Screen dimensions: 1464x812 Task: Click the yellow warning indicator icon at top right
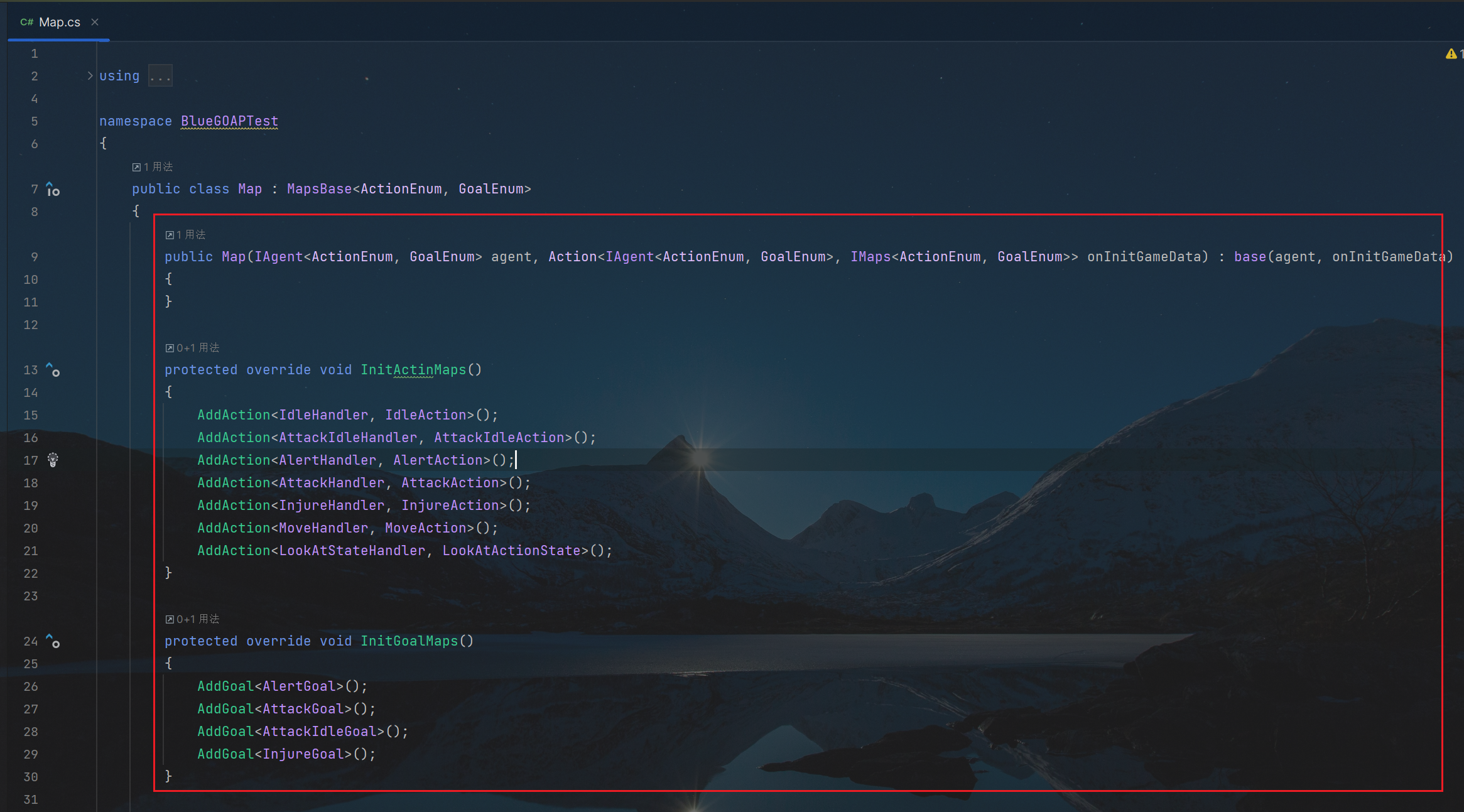1451,54
